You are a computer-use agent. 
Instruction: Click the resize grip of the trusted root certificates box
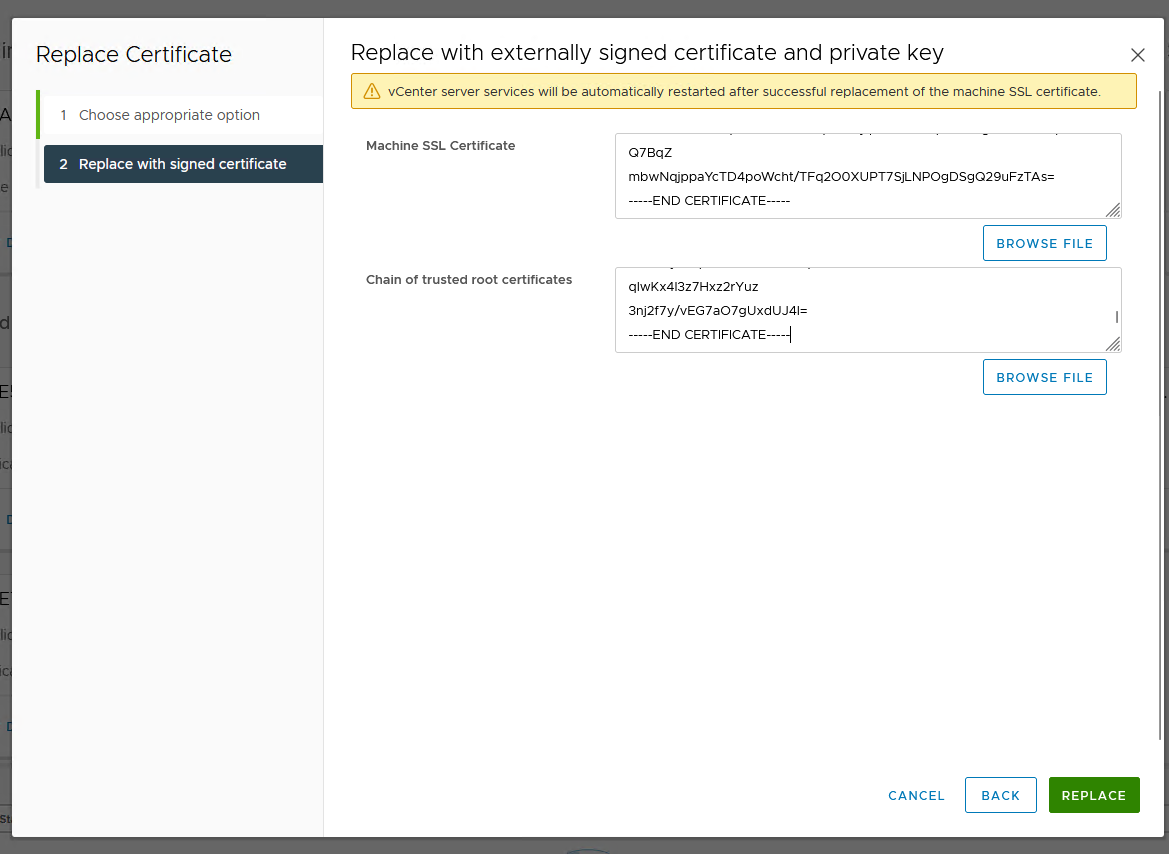point(1112,345)
